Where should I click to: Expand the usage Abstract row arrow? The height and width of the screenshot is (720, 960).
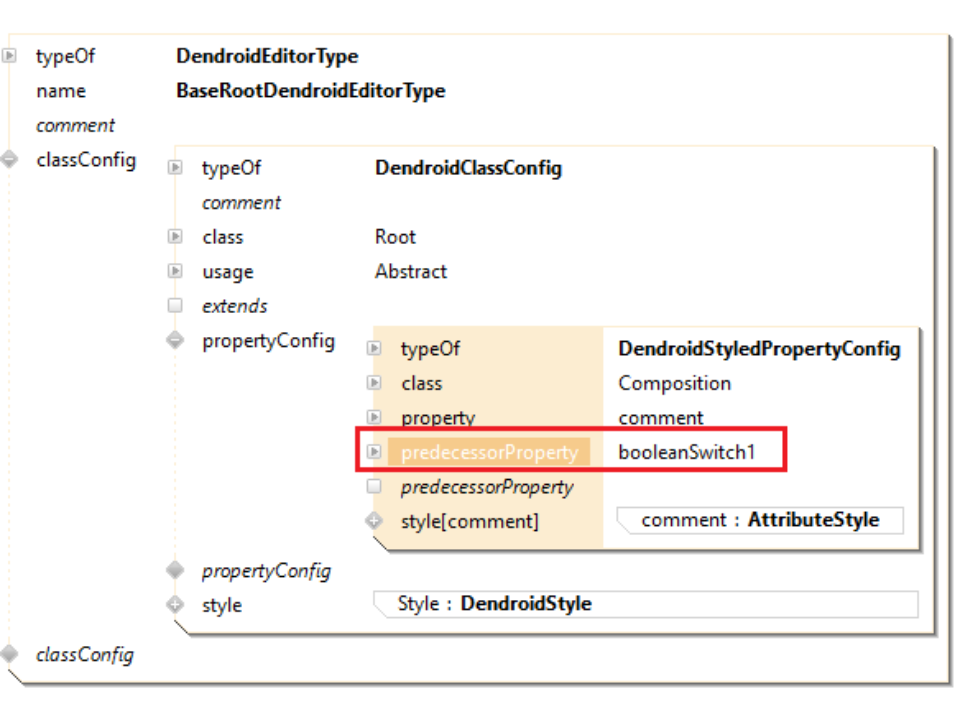[x=175, y=271]
